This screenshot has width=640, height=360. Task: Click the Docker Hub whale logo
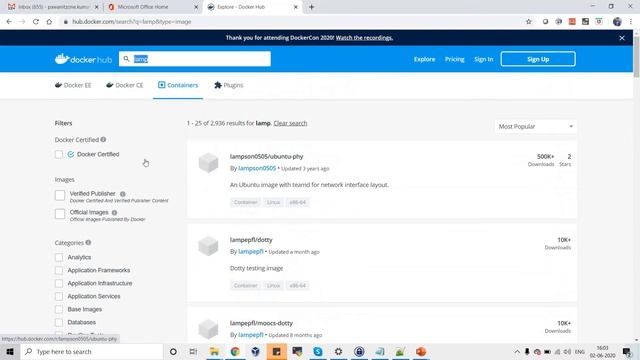pyautogui.click(x=83, y=59)
